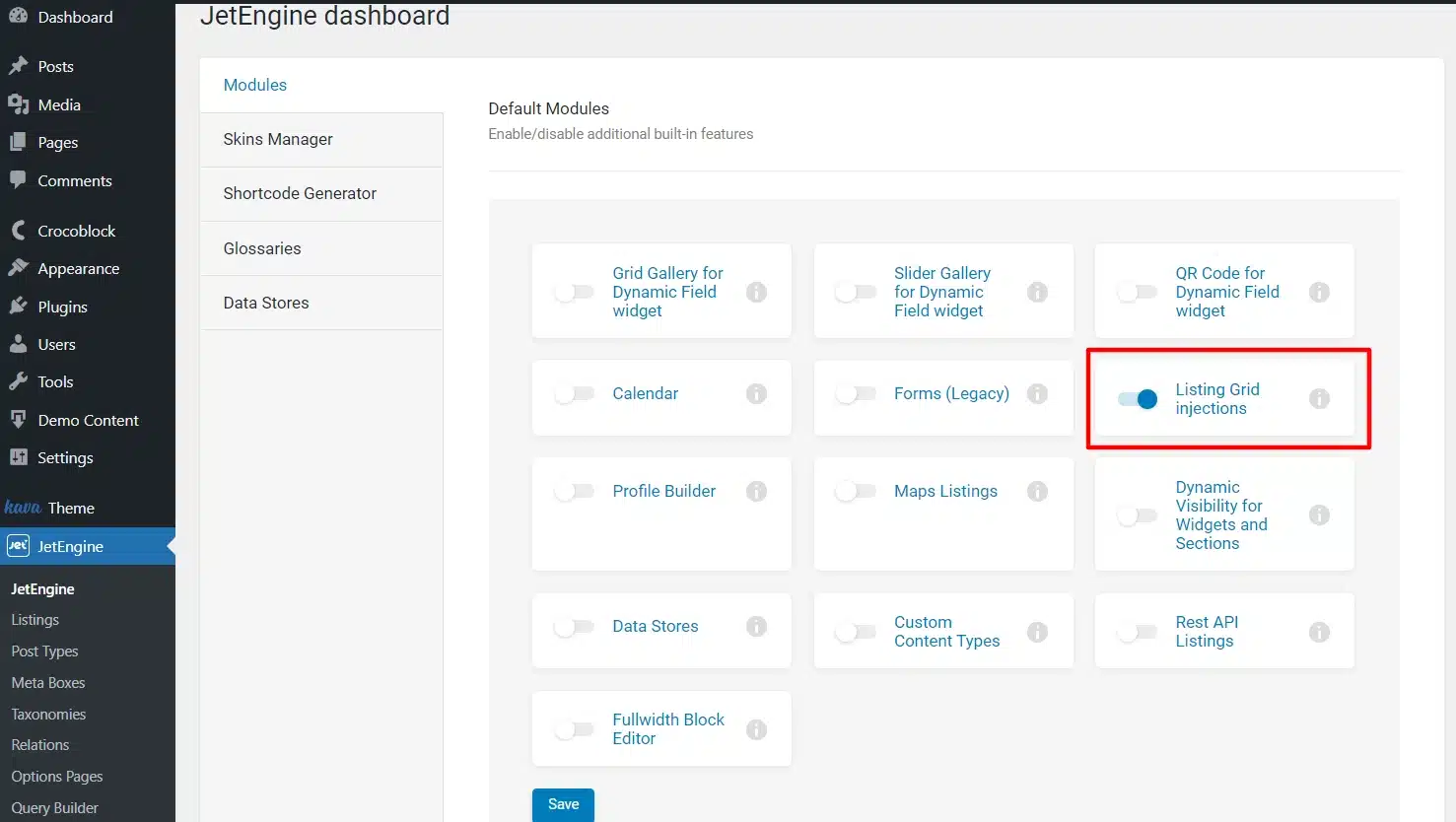
Task: Click the Media library icon
Action: click(18, 104)
